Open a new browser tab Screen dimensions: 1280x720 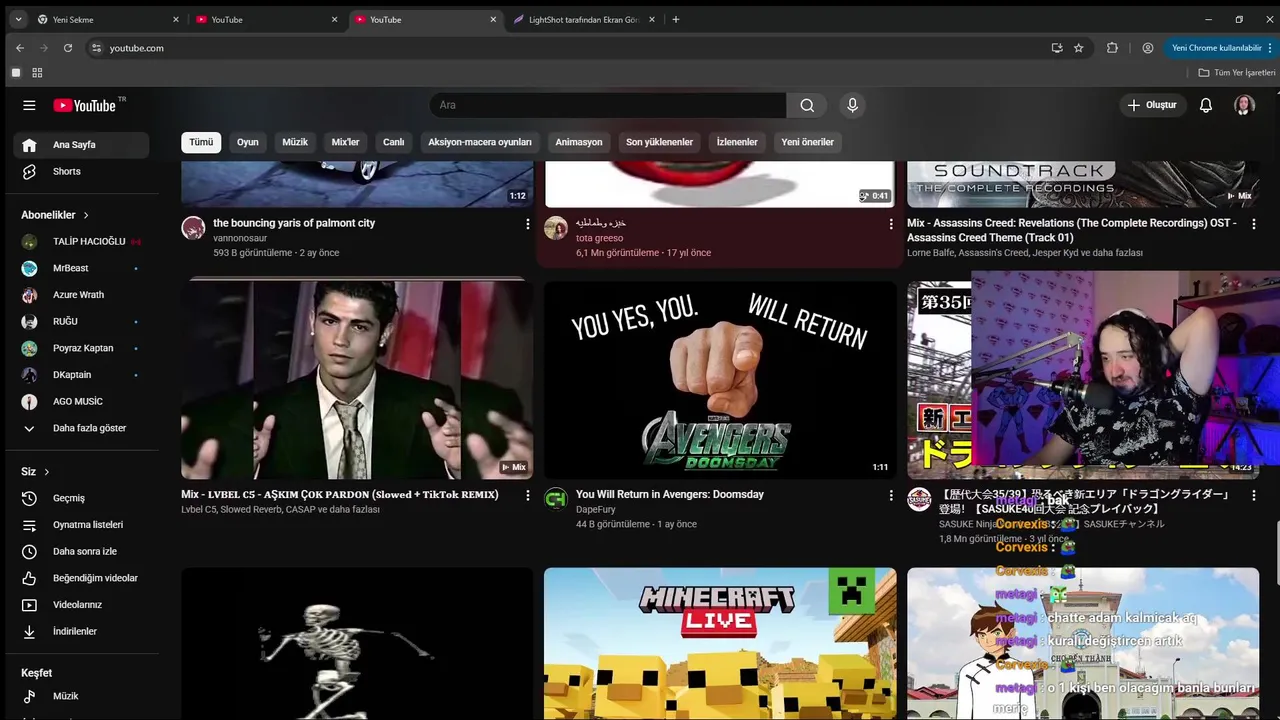[x=676, y=19]
